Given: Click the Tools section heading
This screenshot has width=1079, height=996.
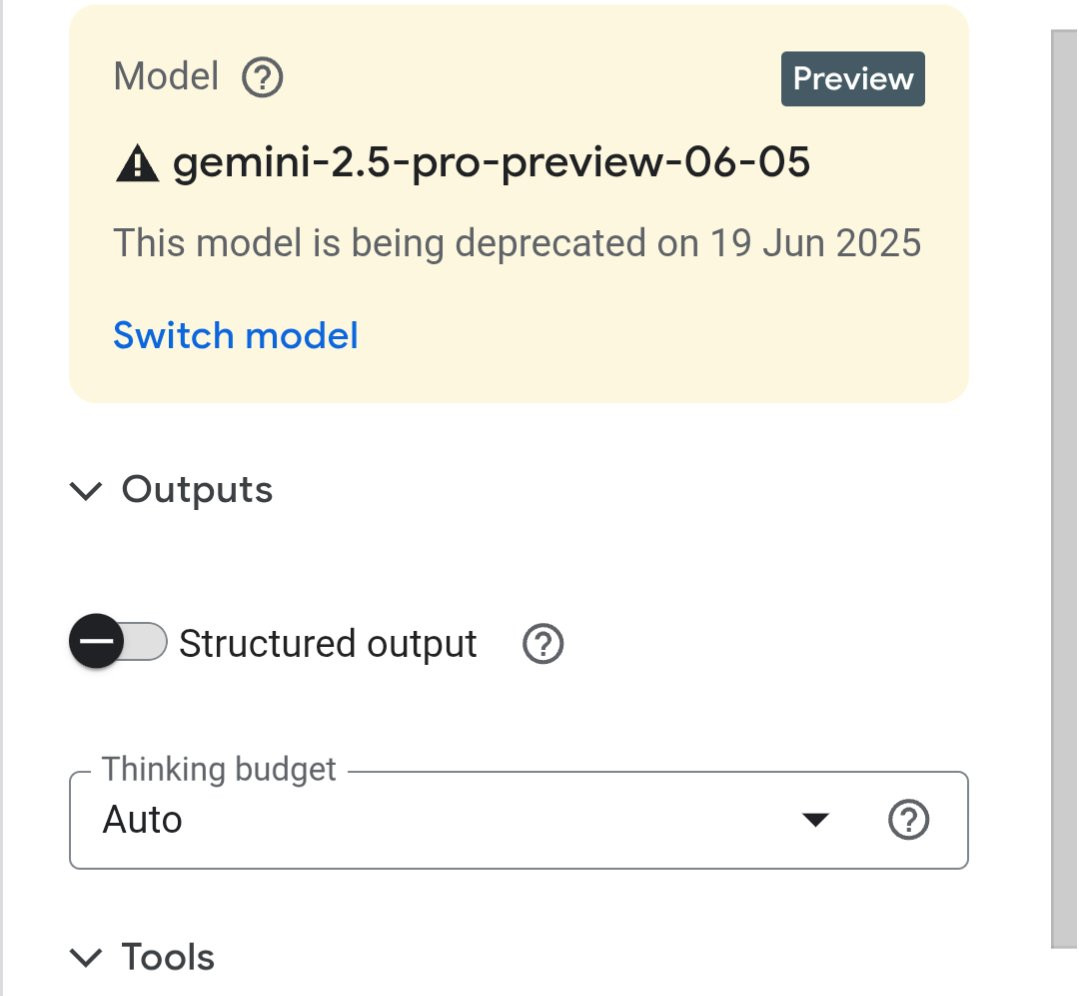Looking at the screenshot, I should tap(168, 957).
